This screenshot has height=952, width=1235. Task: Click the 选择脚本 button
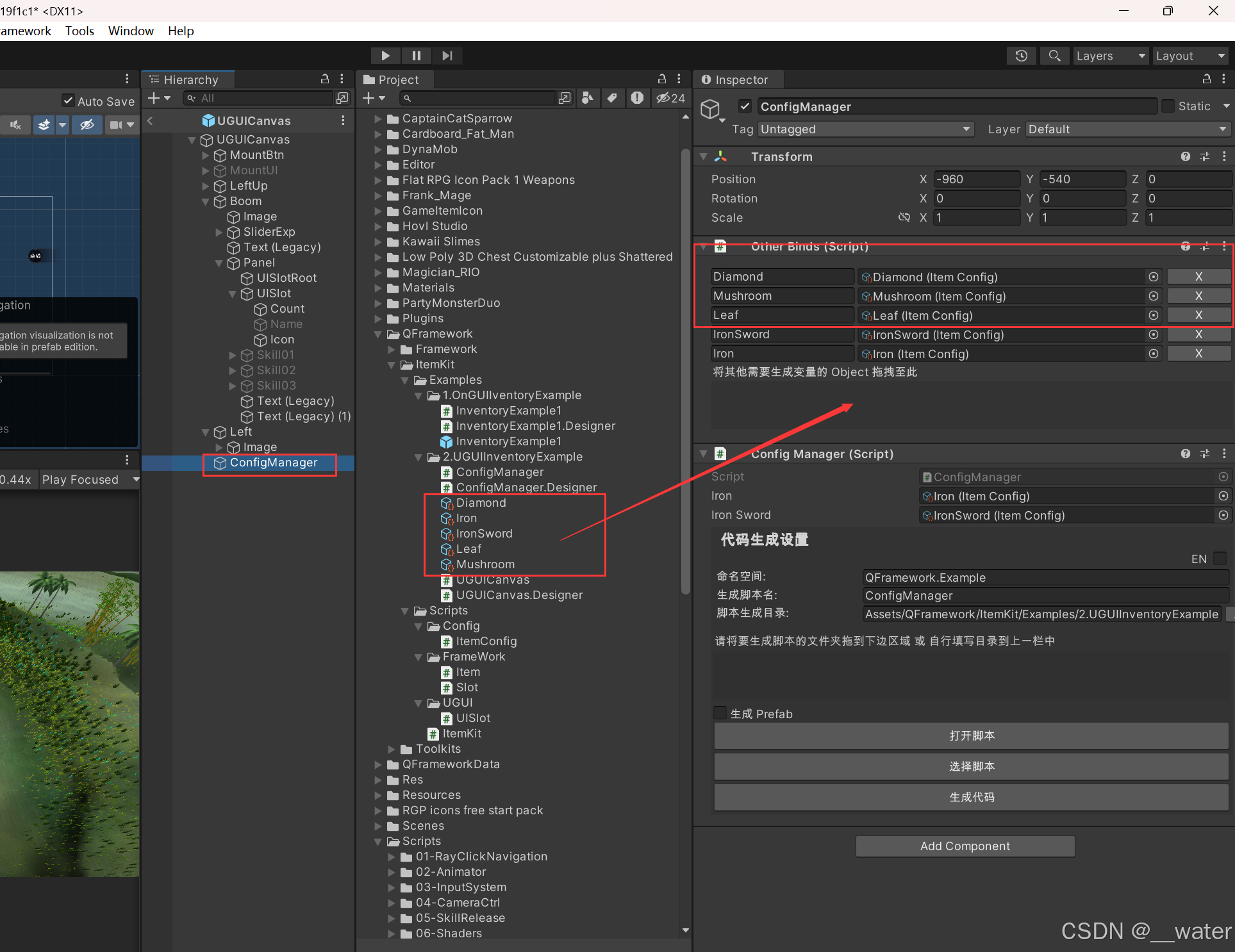[x=971, y=766]
